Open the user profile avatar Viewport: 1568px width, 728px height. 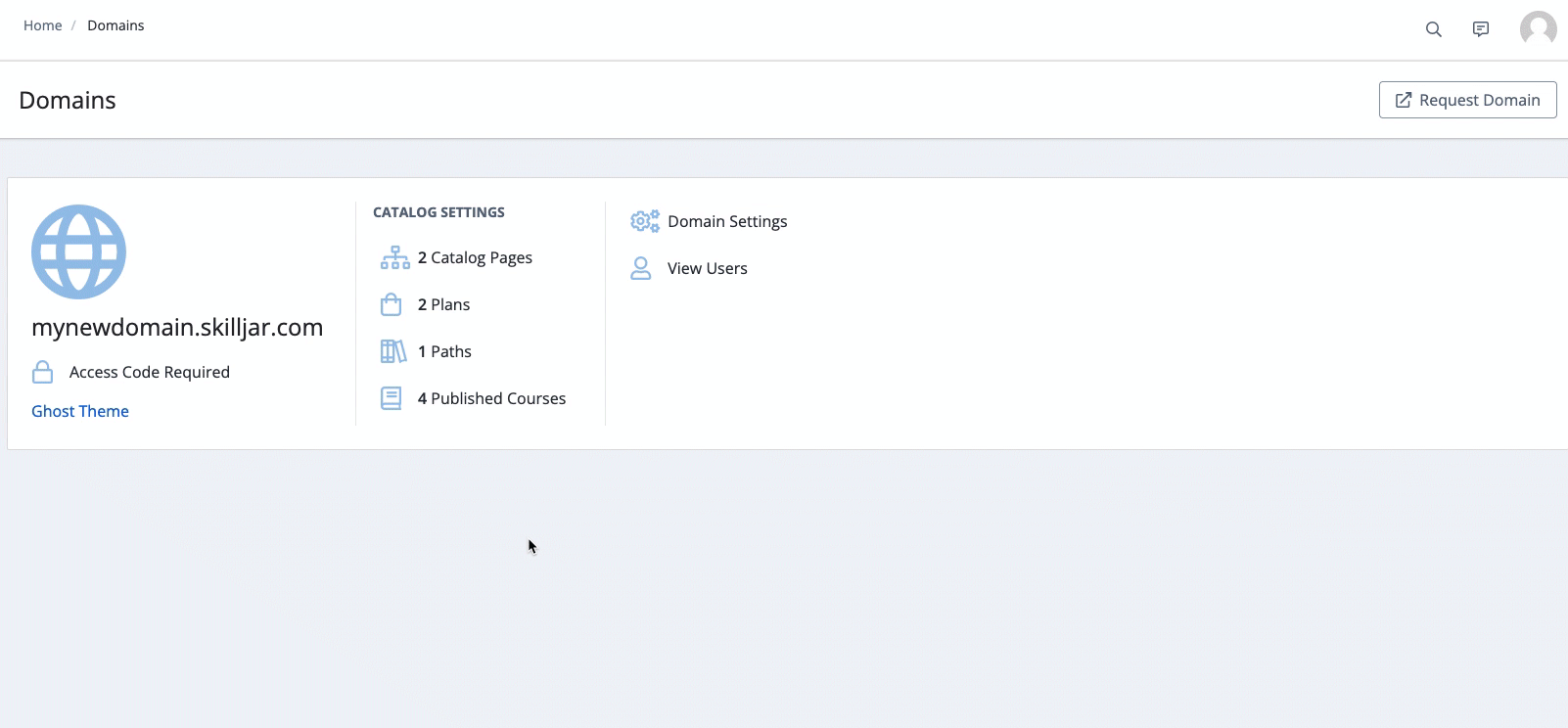tap(1538, 28)
